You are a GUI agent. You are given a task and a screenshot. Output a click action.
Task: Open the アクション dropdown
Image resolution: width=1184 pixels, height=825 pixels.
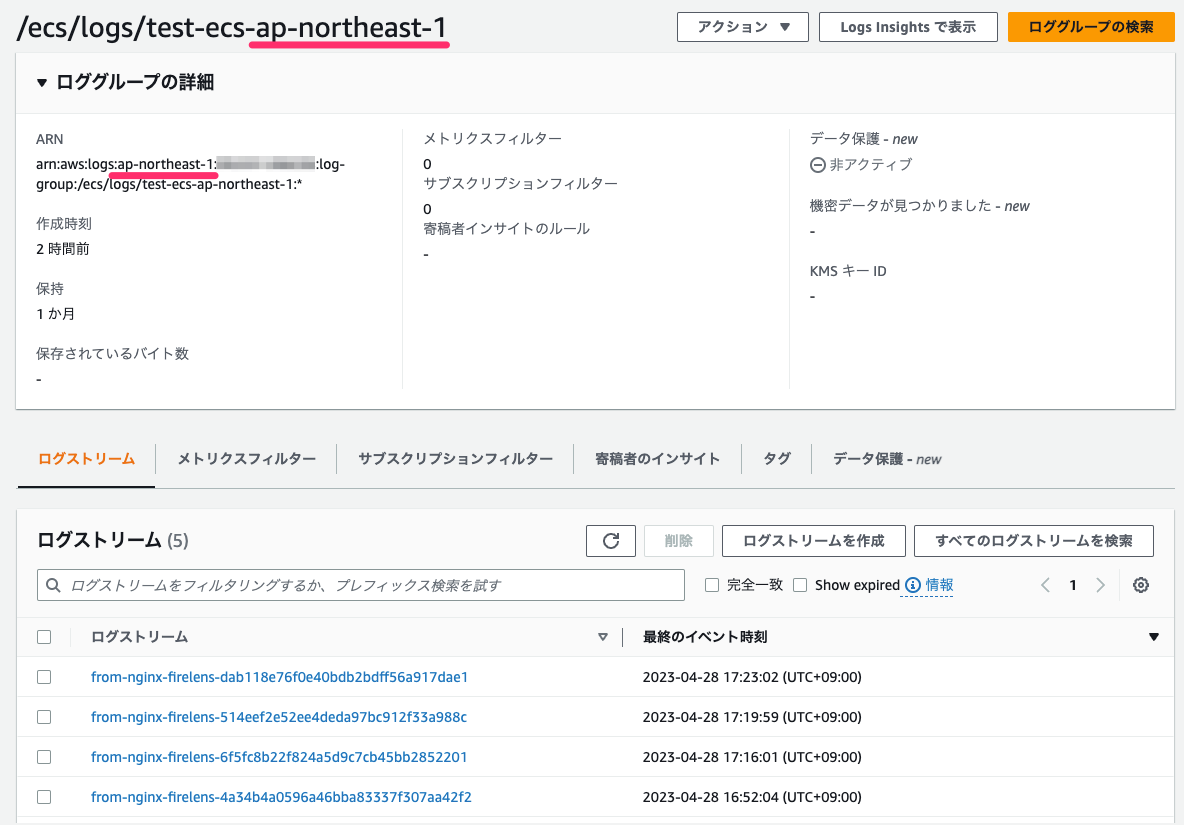(x=742, y=27)
